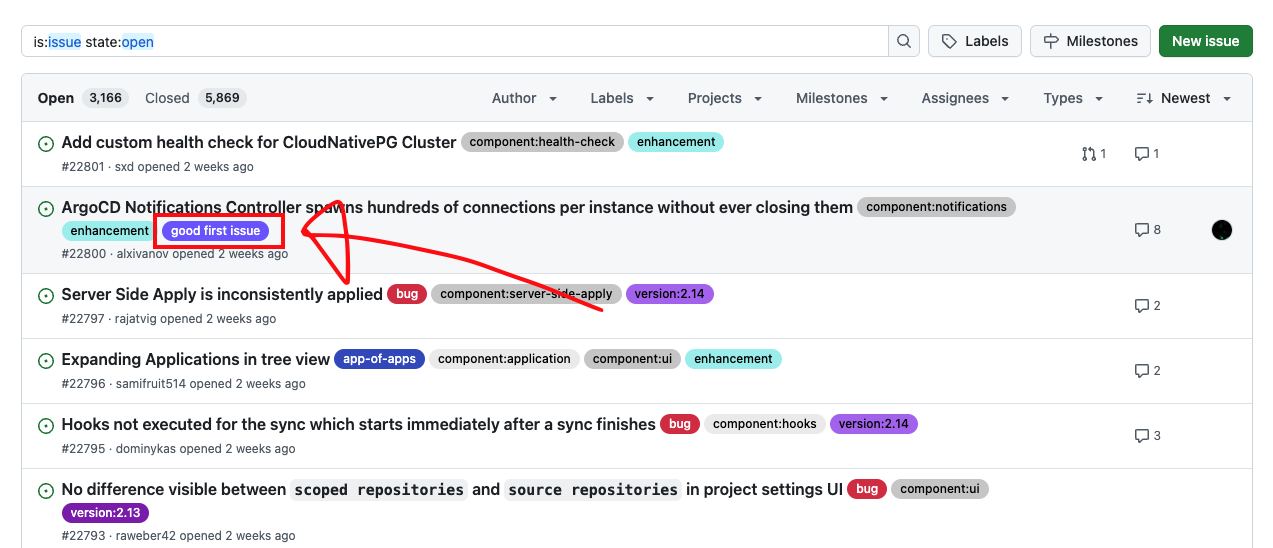This screenshot has width=1273, height=548.
Task: Click the component:health-check label
Action: click(x=542, y=142)
